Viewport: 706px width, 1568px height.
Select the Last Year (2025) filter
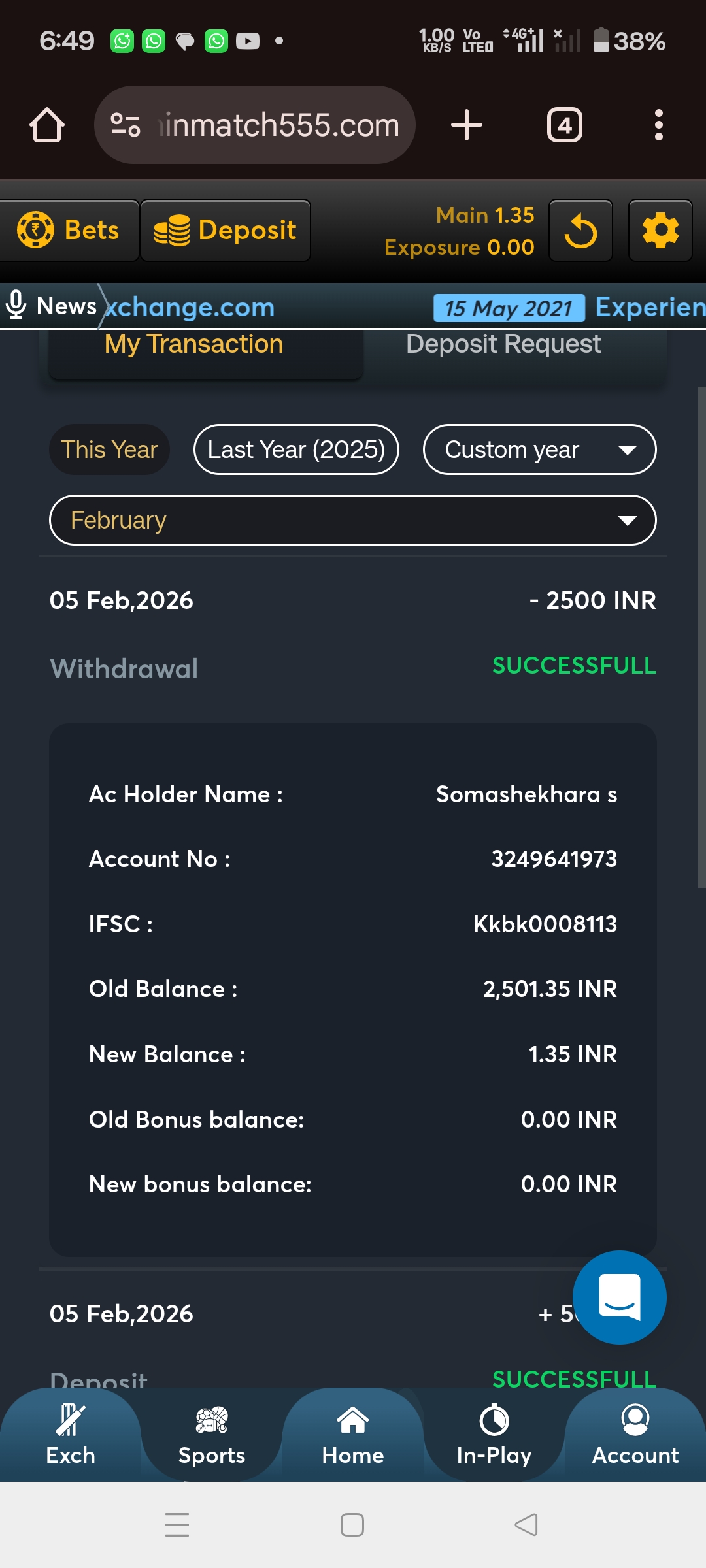[x=296, y=449]
